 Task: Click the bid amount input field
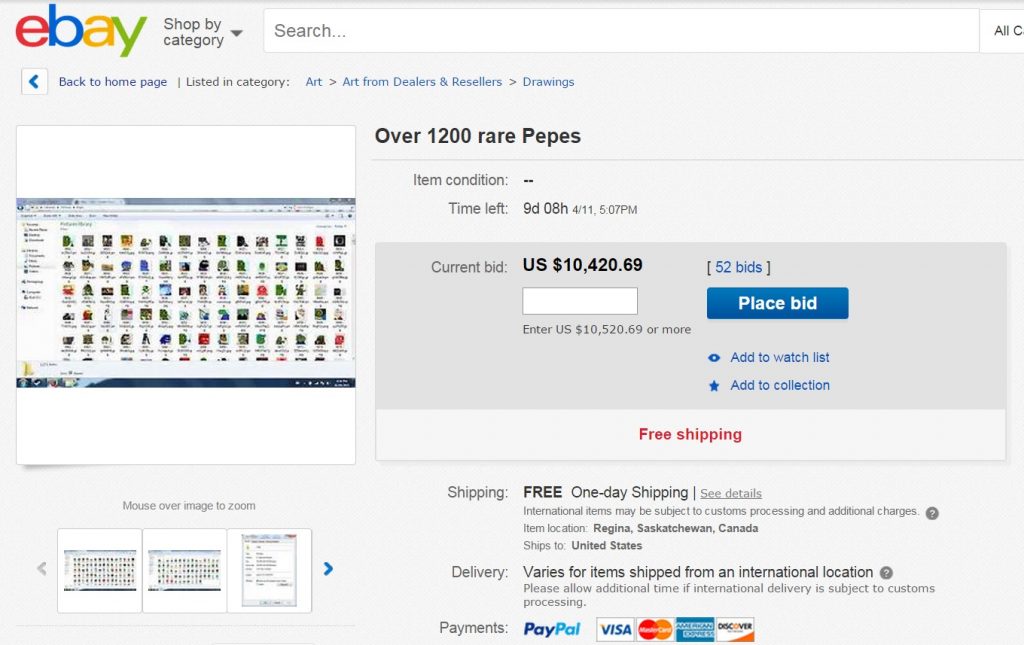point(580,301)
